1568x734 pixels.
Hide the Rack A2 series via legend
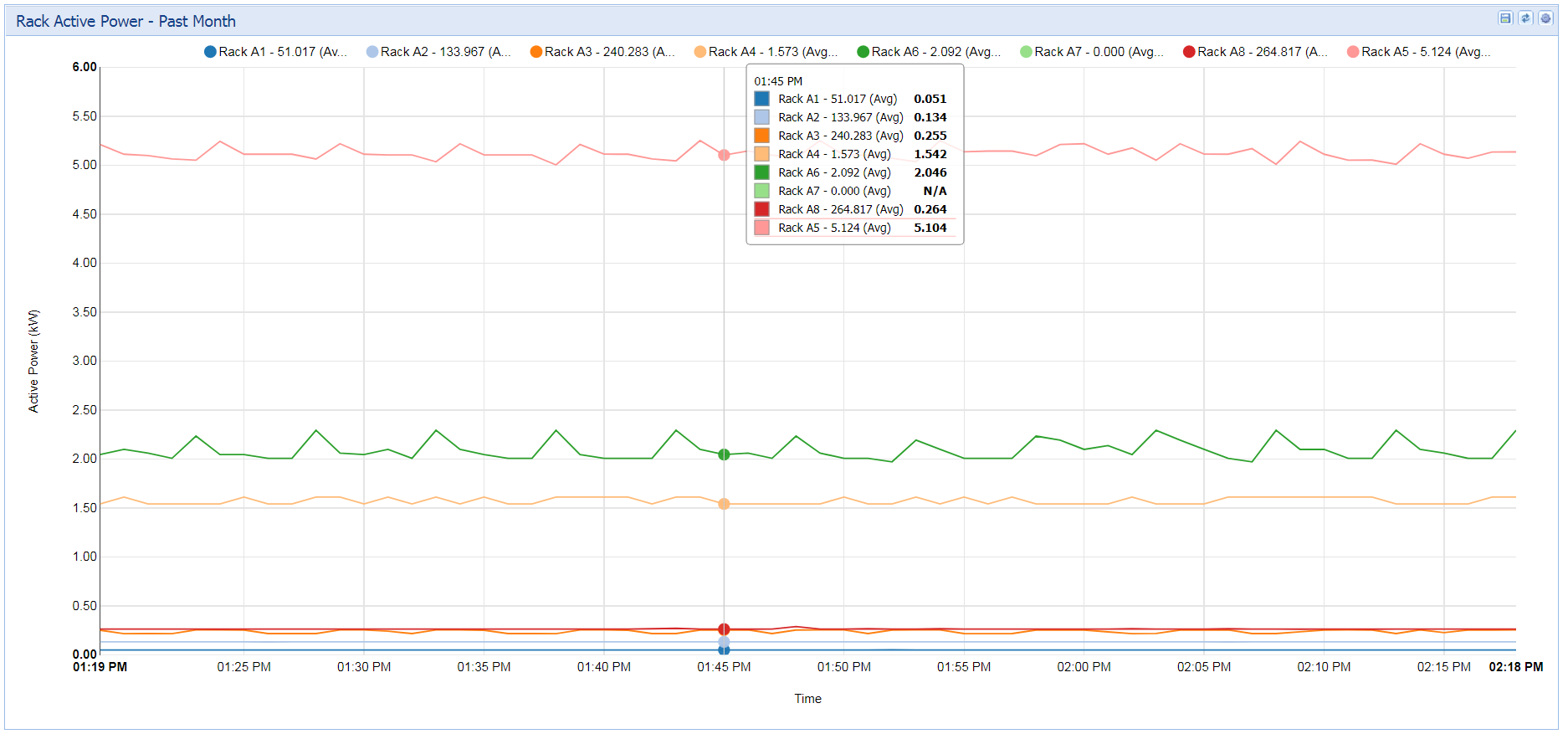438,52
